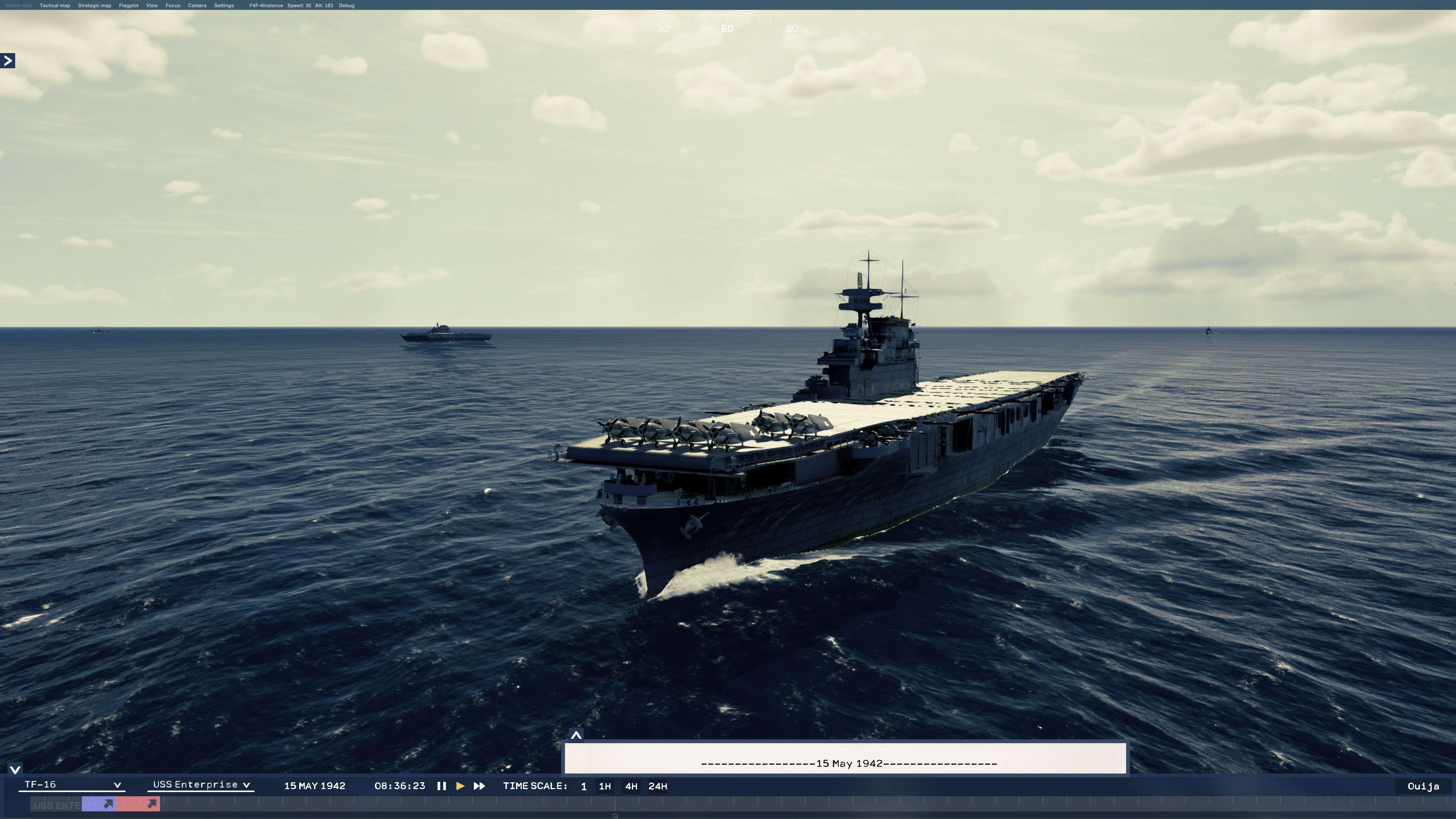
Task: Open the Flagplot view
Action: pyautogui.click(x=129, y=5)
